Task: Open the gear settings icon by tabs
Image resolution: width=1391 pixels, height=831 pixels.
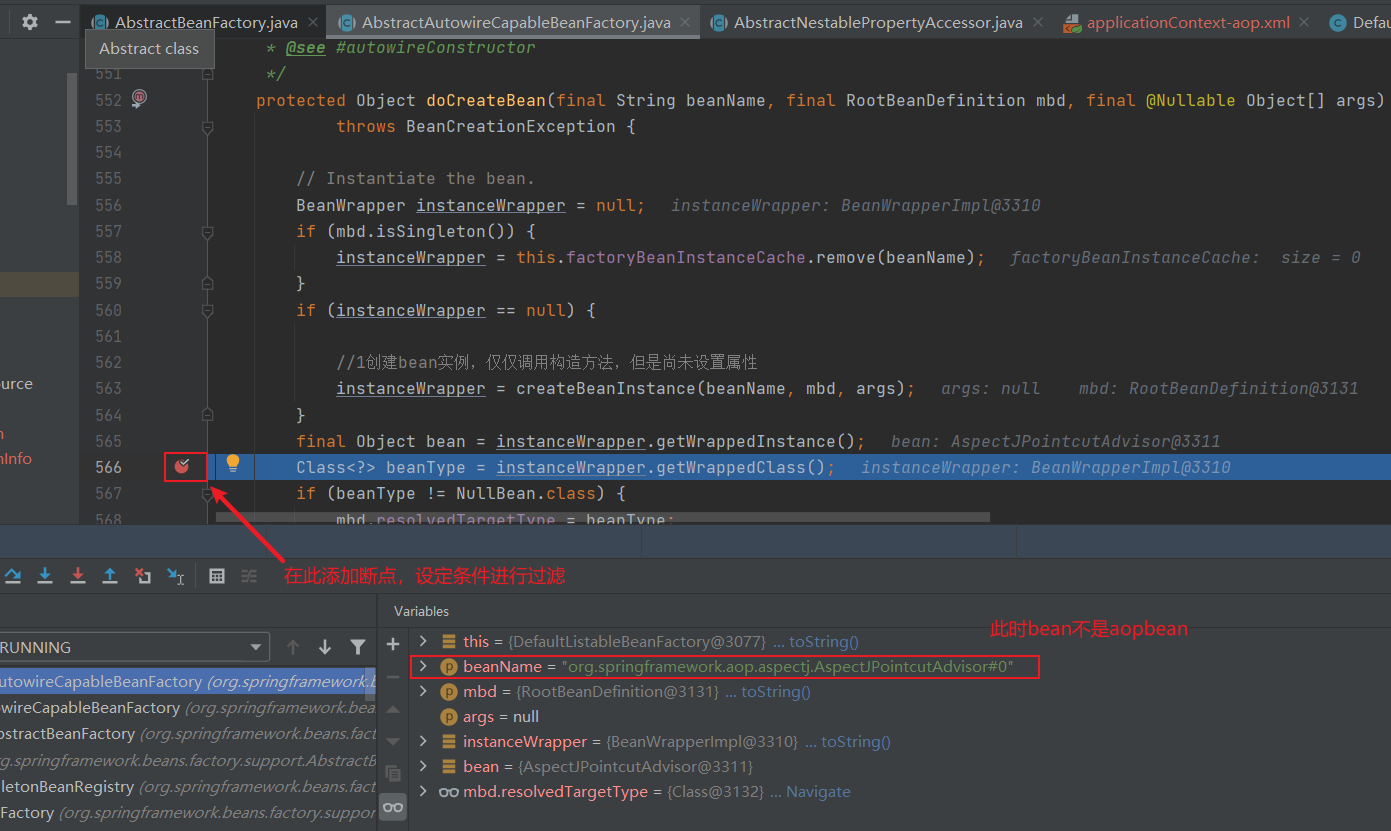Action: pos(30,21)
